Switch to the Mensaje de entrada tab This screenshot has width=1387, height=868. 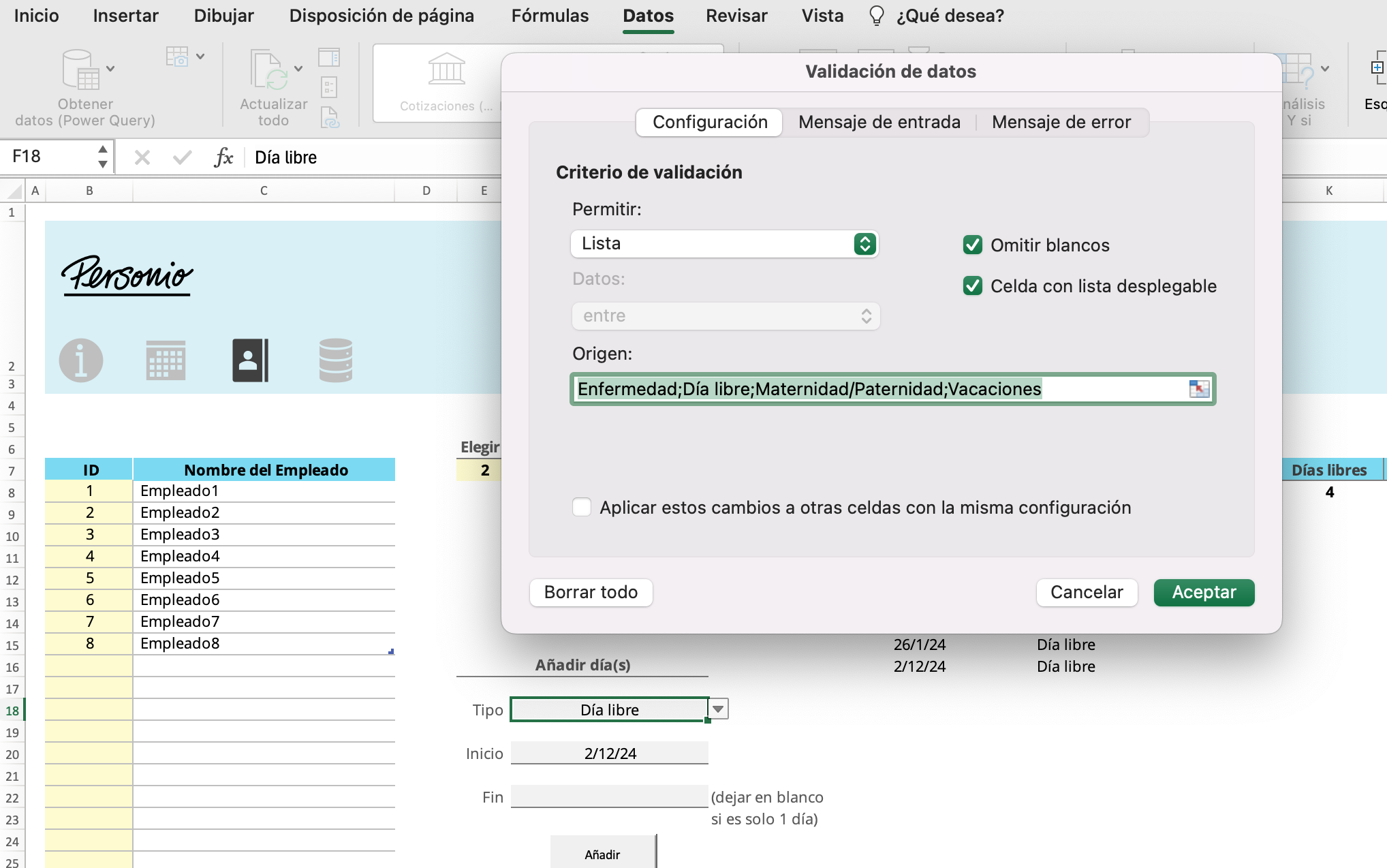[879, 123]
